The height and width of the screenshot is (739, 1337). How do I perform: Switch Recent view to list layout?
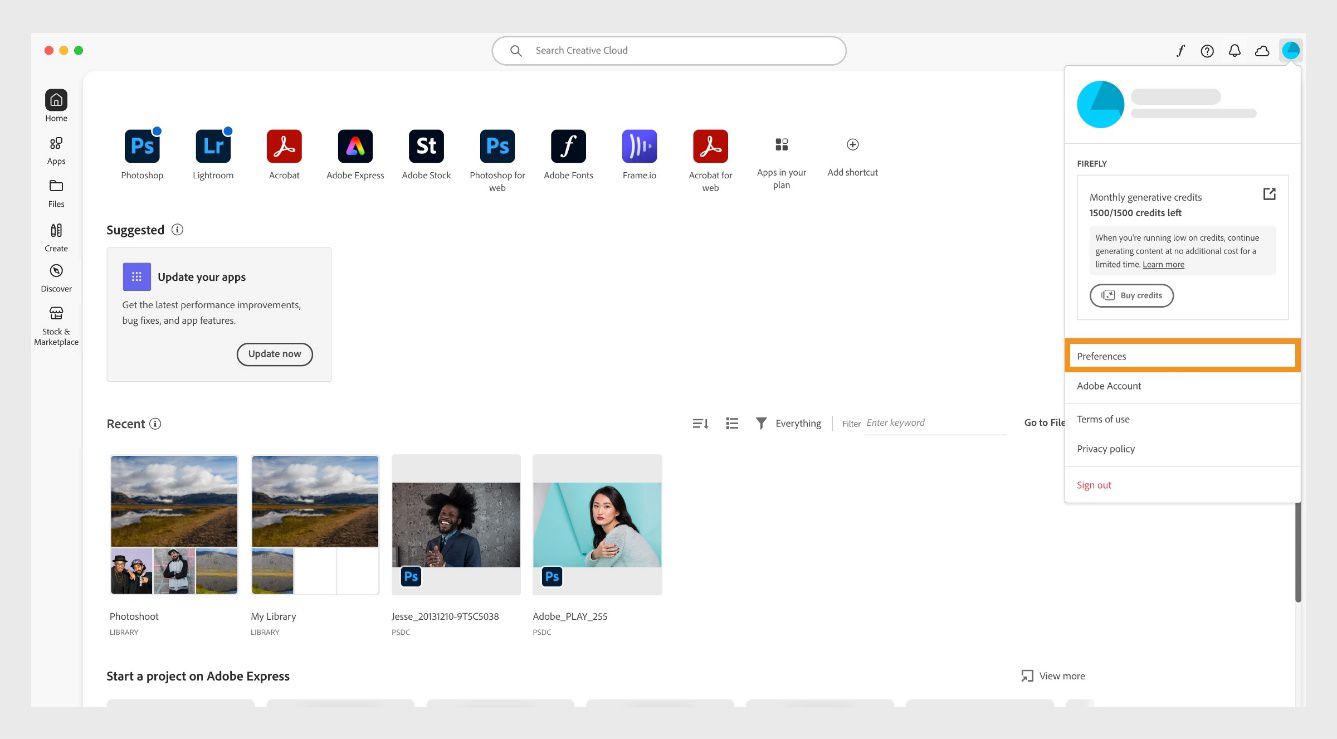point(732,423)
